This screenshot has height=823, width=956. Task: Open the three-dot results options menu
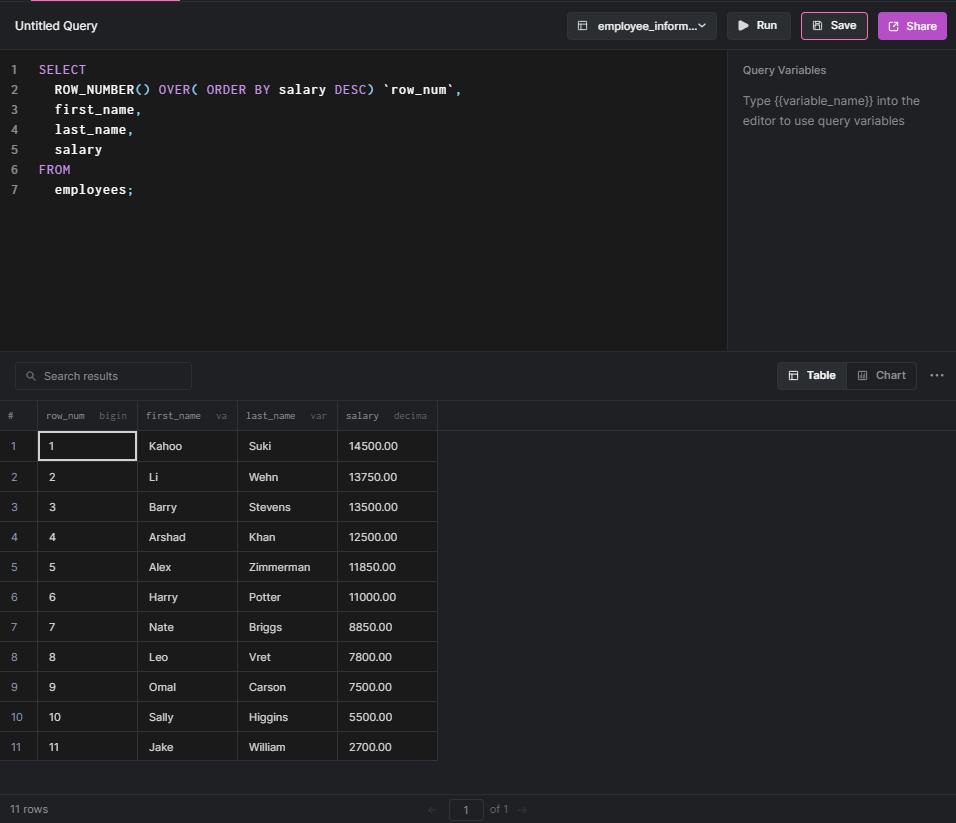tap(936, 376)
